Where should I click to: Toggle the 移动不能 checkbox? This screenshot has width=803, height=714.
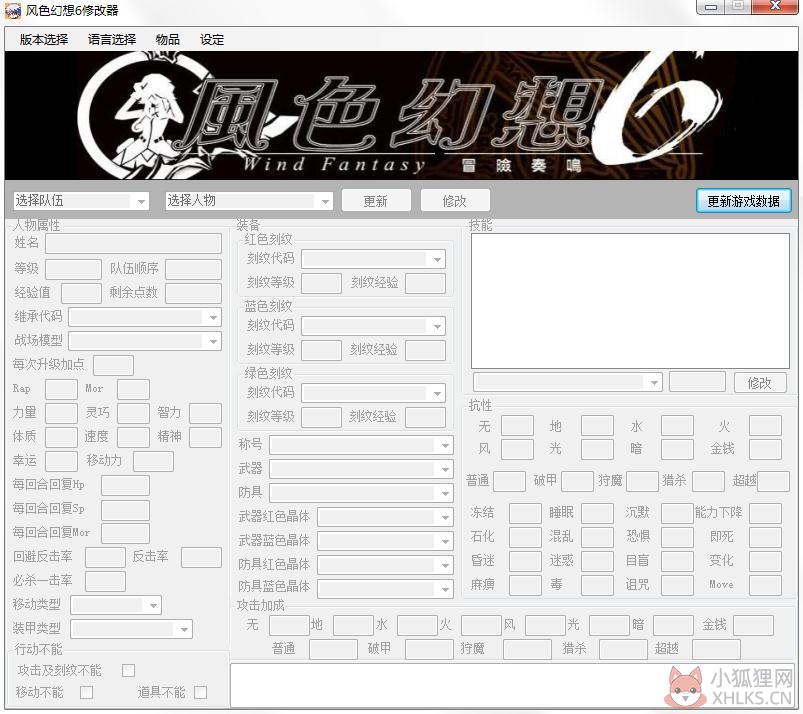click(87, 692)
